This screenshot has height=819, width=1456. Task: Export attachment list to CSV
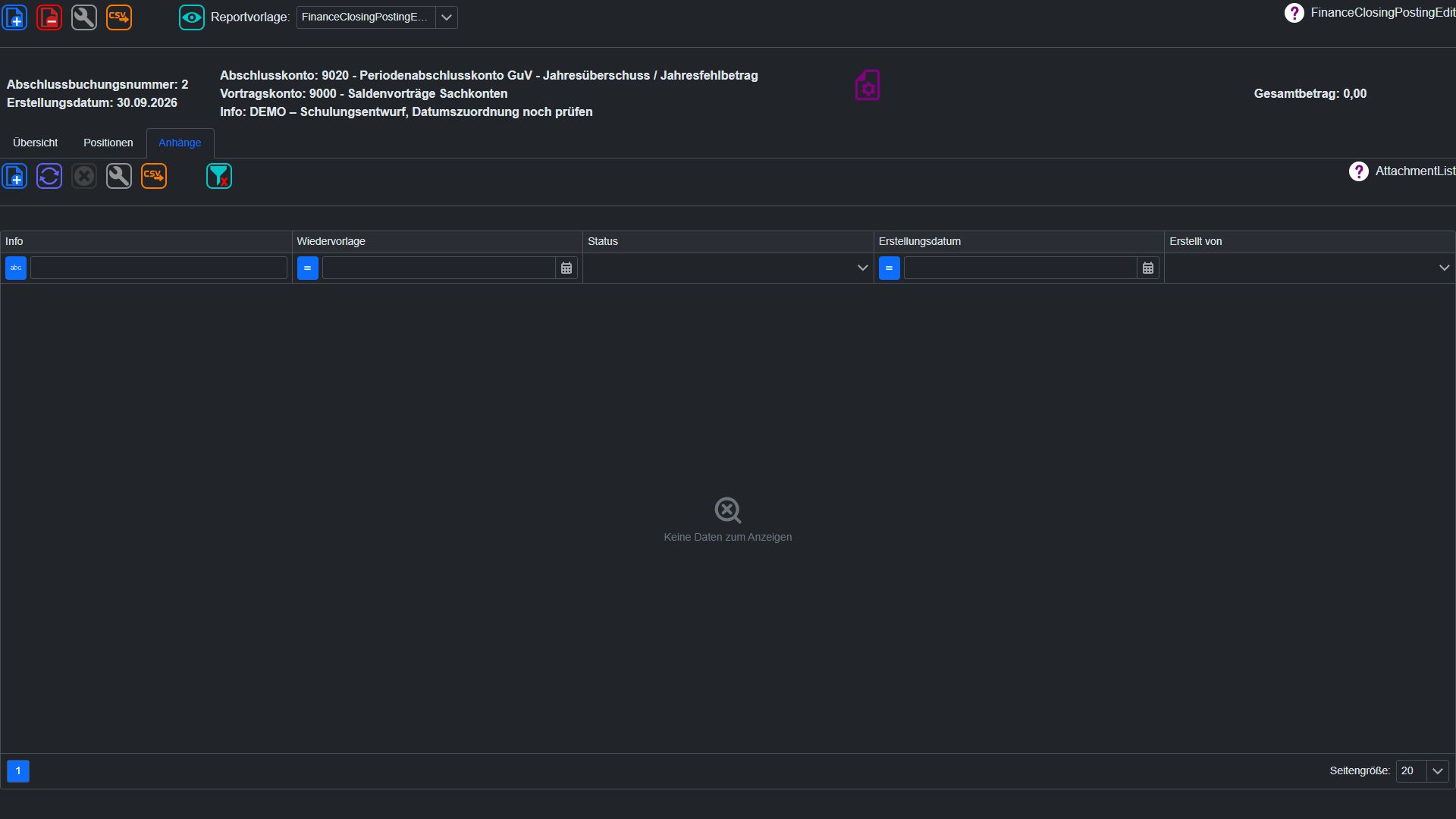point(154,176)
